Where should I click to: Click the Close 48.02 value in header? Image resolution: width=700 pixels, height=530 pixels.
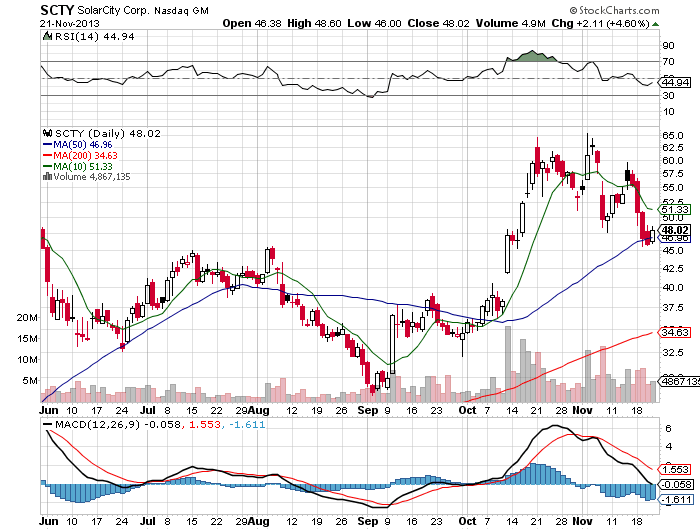pyautogui.click(x=438, y=24)
